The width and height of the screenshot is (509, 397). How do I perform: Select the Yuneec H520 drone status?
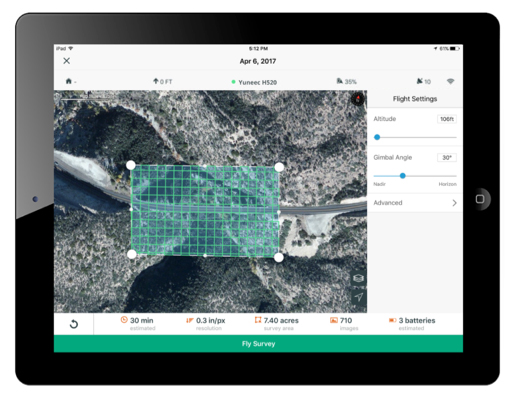point(254,82)
